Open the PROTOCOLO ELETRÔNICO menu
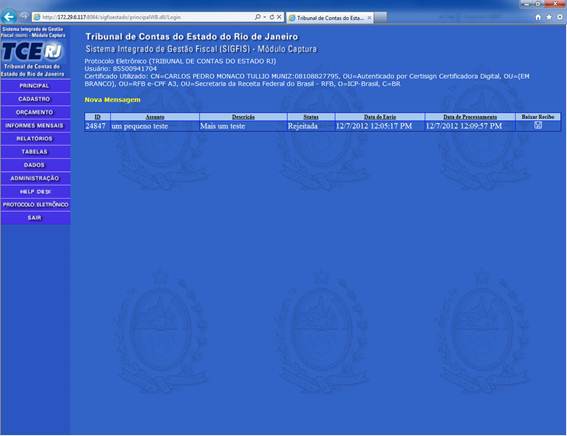567x436 pixels. coord(35,205)
